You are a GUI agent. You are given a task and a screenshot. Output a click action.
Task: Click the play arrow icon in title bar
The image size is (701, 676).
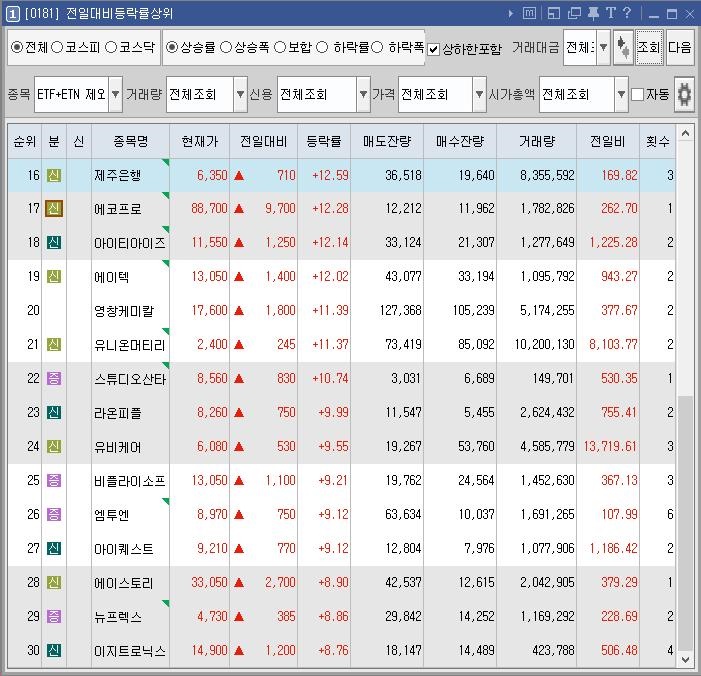(x=511, y=13)
